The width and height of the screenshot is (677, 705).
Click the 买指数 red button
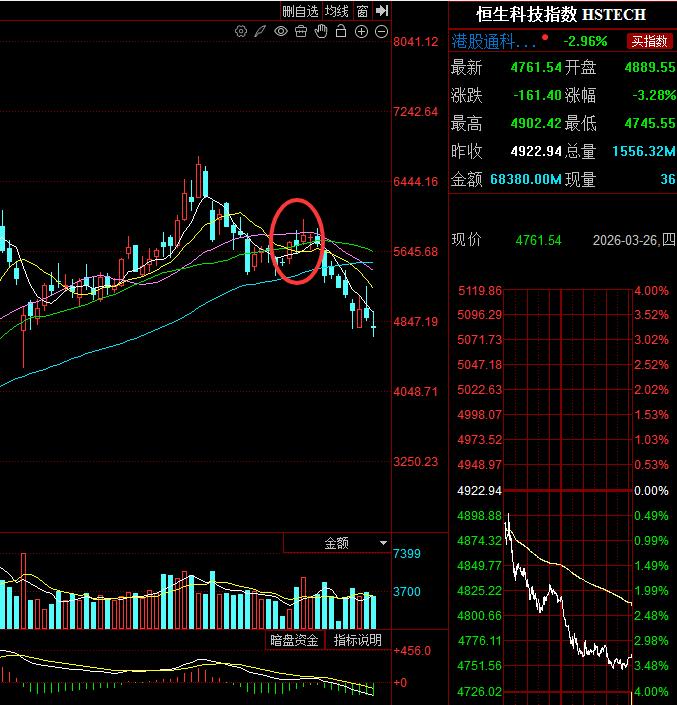(649, 41)
